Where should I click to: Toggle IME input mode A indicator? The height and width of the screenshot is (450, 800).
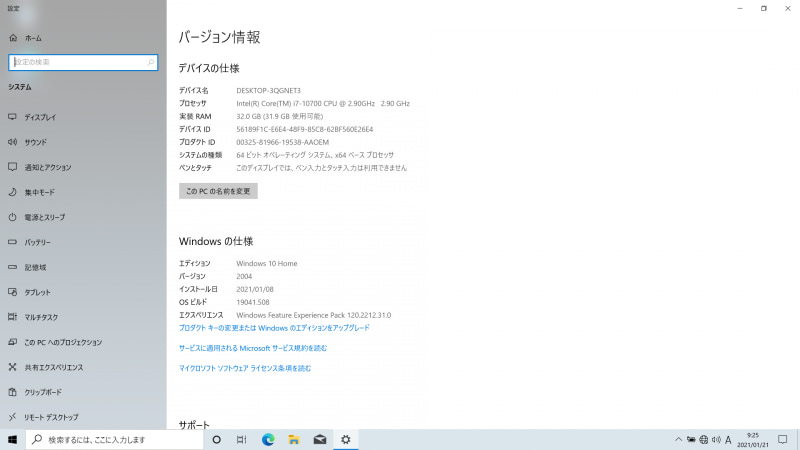pyautogui.click(x=728, y=439)
